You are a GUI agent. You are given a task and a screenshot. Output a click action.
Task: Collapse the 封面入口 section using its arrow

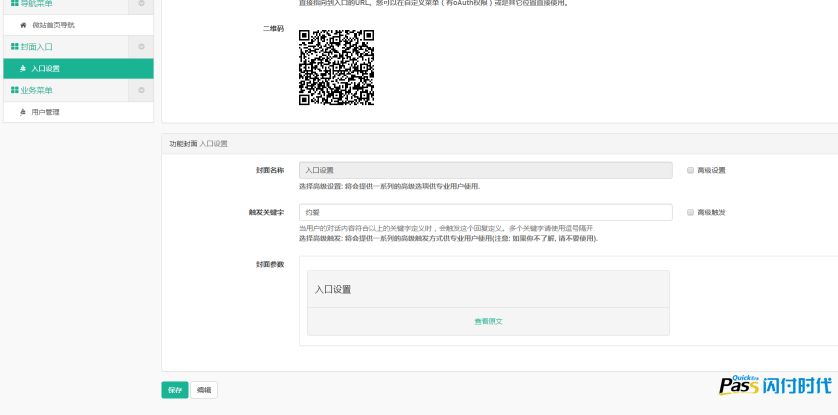(x=141, y=47)
